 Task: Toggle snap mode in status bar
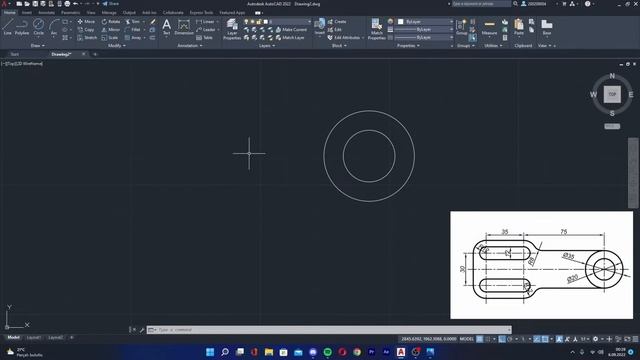coord(488,339)
